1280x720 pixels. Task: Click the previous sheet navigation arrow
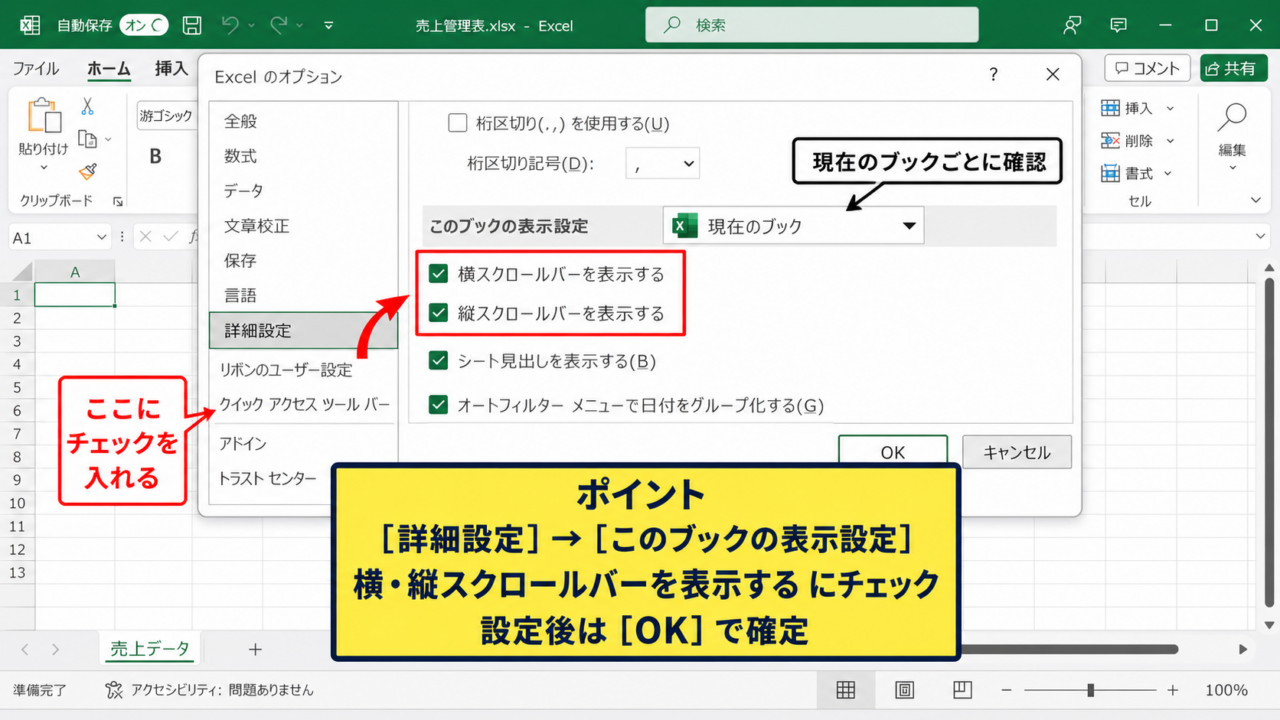coord(25,650)
